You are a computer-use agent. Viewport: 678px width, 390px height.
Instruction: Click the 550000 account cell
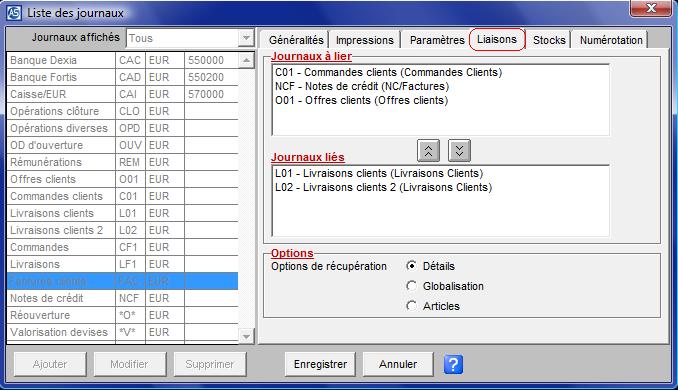(211, 60)
